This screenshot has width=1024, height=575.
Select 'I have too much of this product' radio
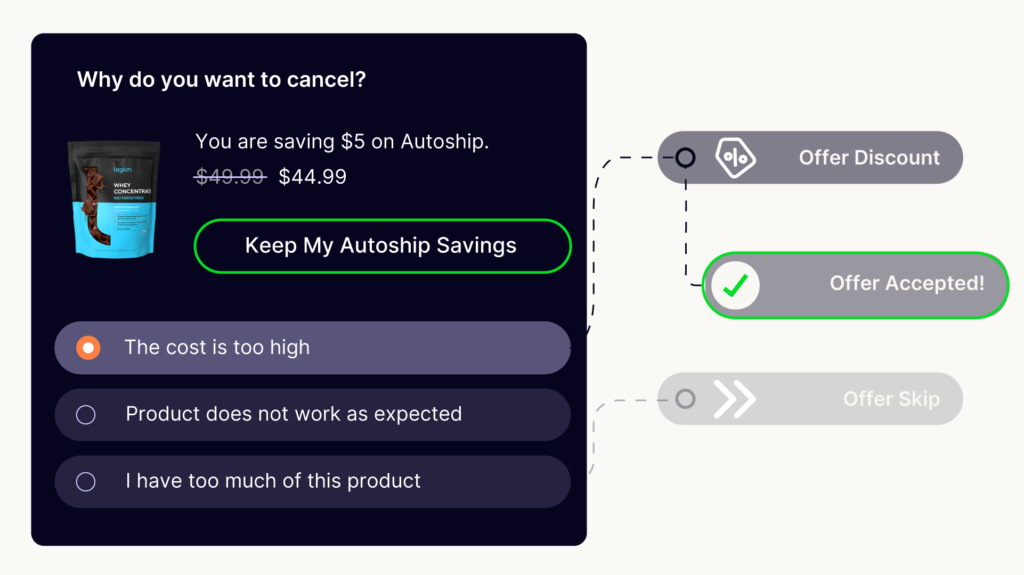(x=86, y=482)
